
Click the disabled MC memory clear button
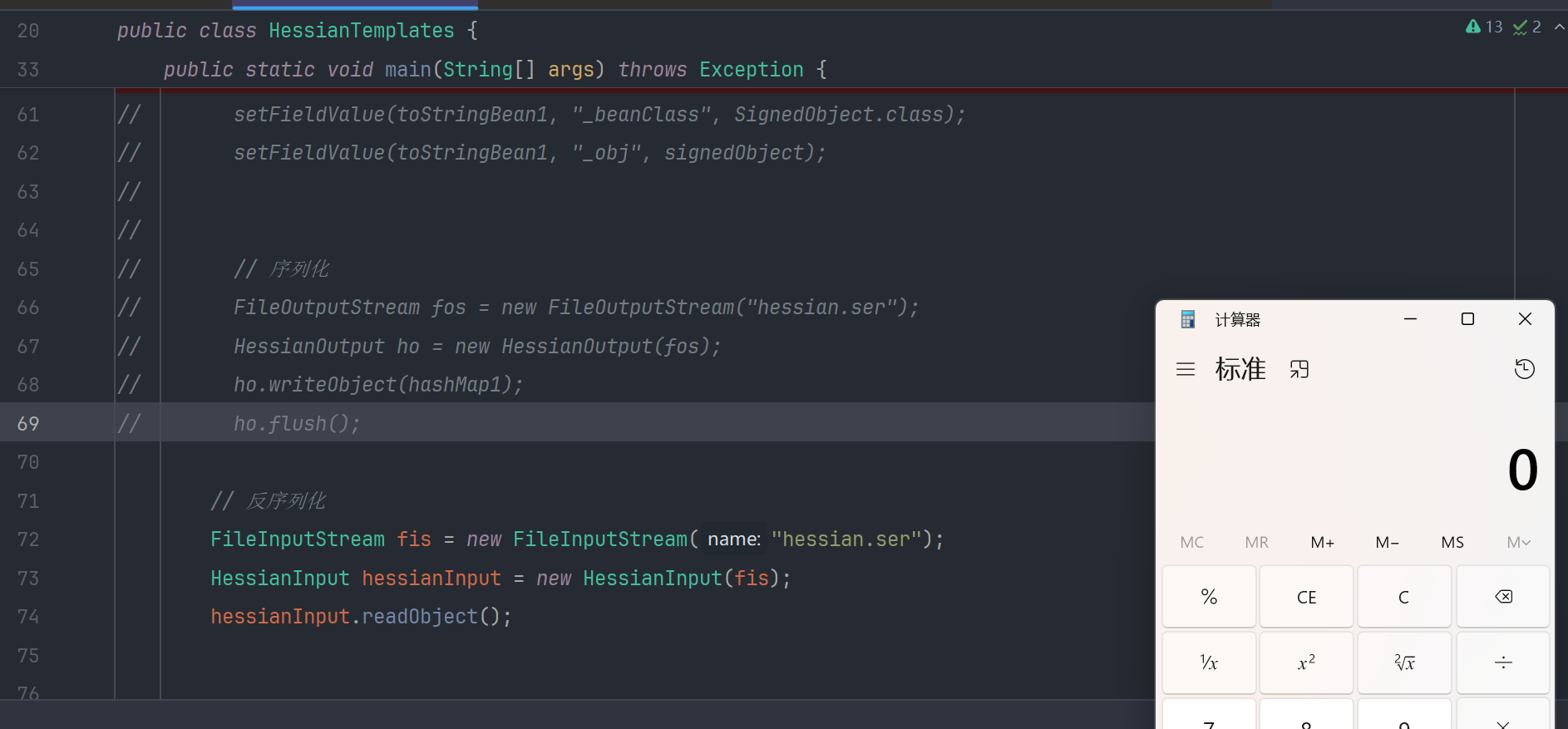pyautogui.click(x=1191, y=543)
